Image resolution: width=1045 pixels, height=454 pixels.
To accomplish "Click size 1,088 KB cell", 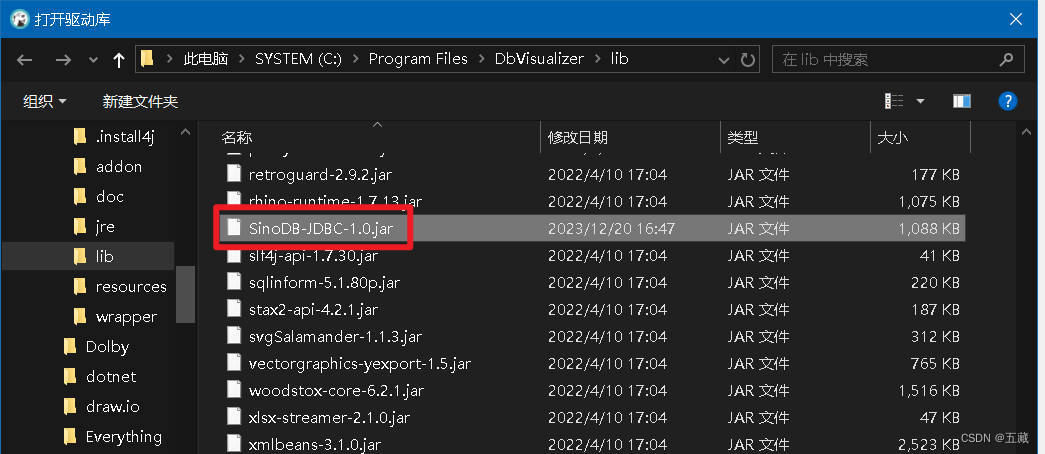I will pos(928,229).
